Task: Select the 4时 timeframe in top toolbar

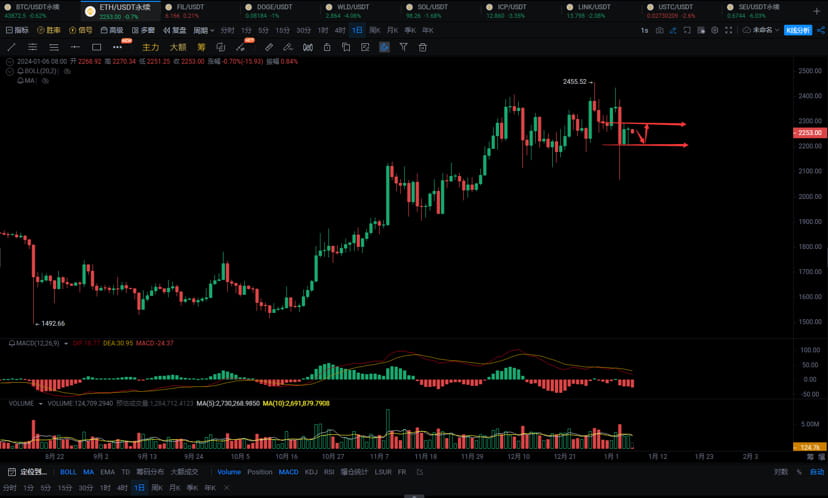Action: 340,31
